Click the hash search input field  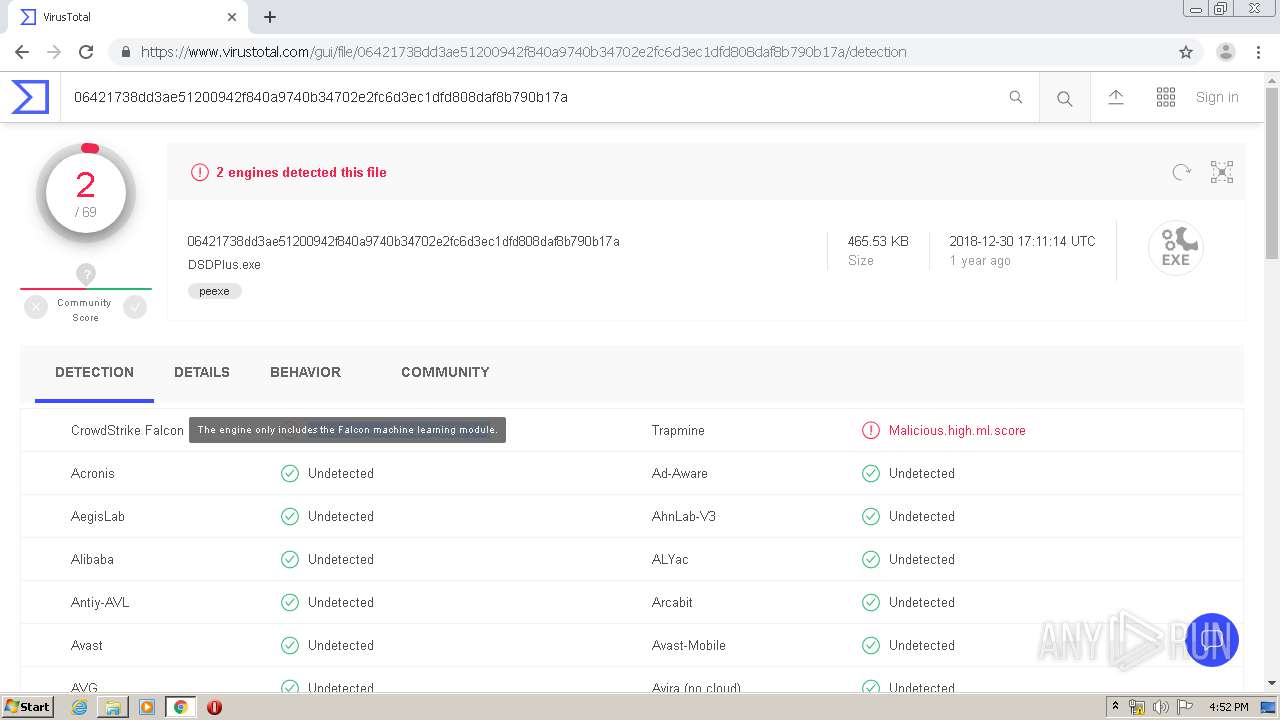click(535, 97)
